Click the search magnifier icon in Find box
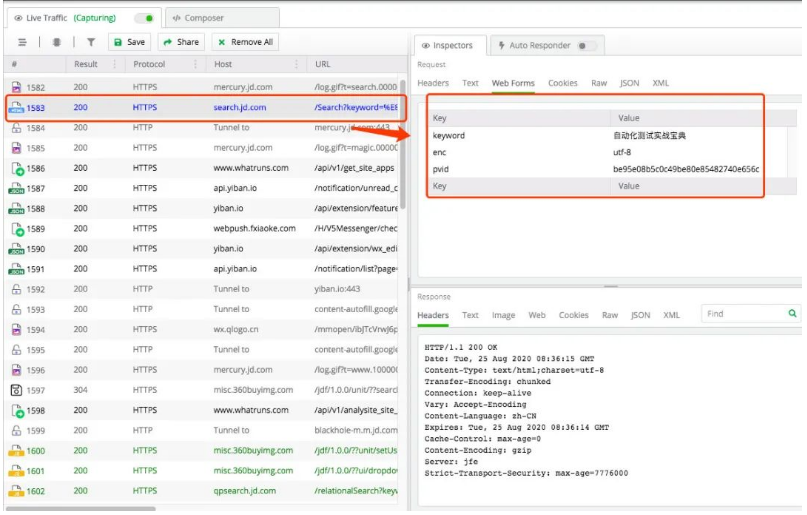The image size is (807, 515). [x=793, y=313]
